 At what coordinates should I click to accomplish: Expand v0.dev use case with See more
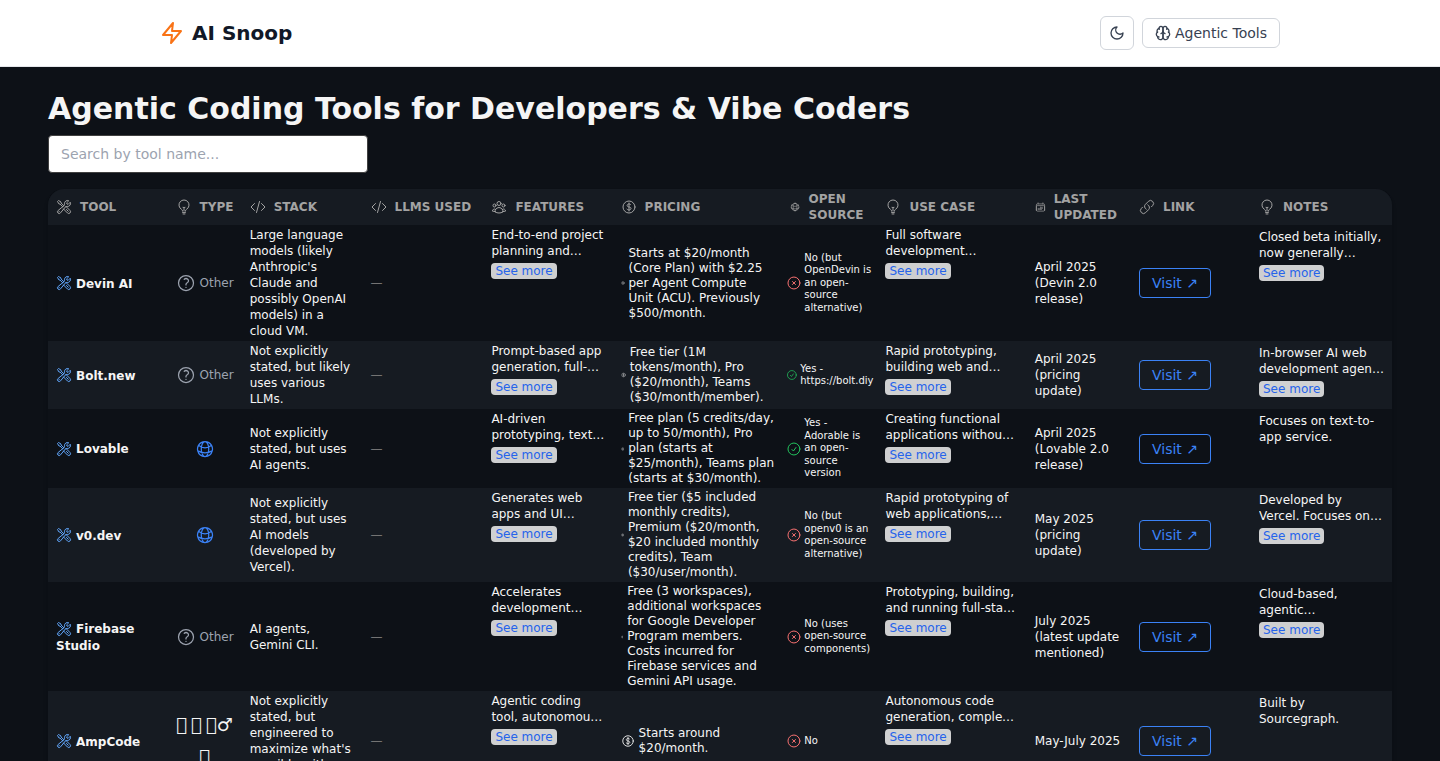(x=918, y=534)
